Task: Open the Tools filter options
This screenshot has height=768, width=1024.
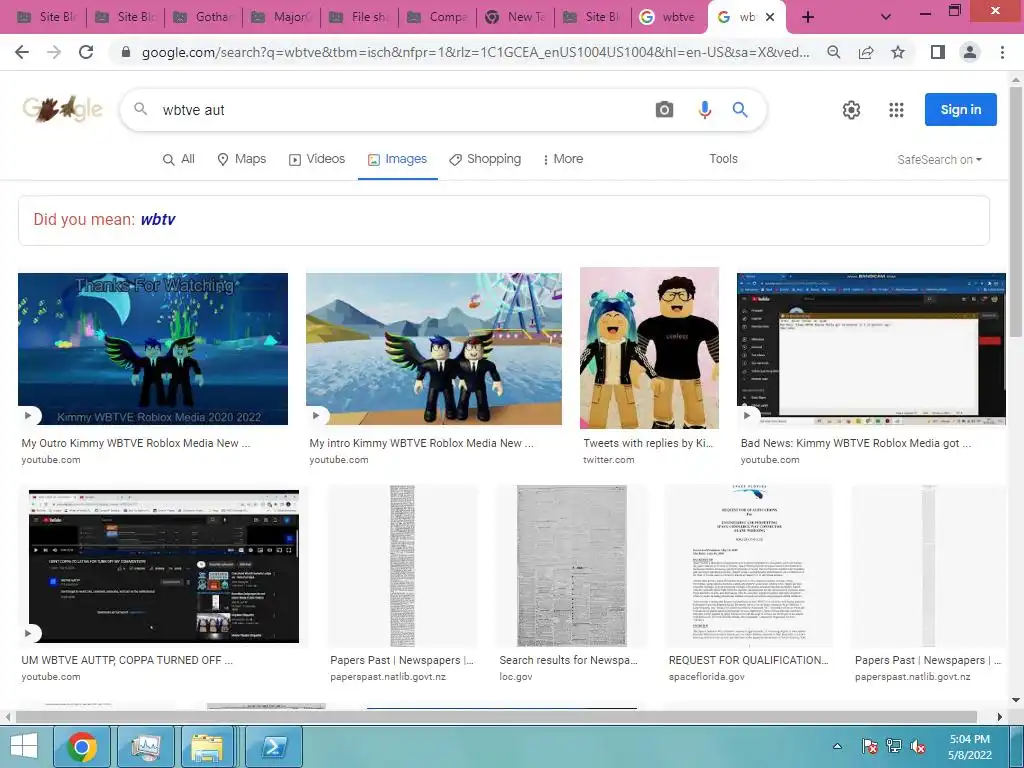Action: coord(723,159)
